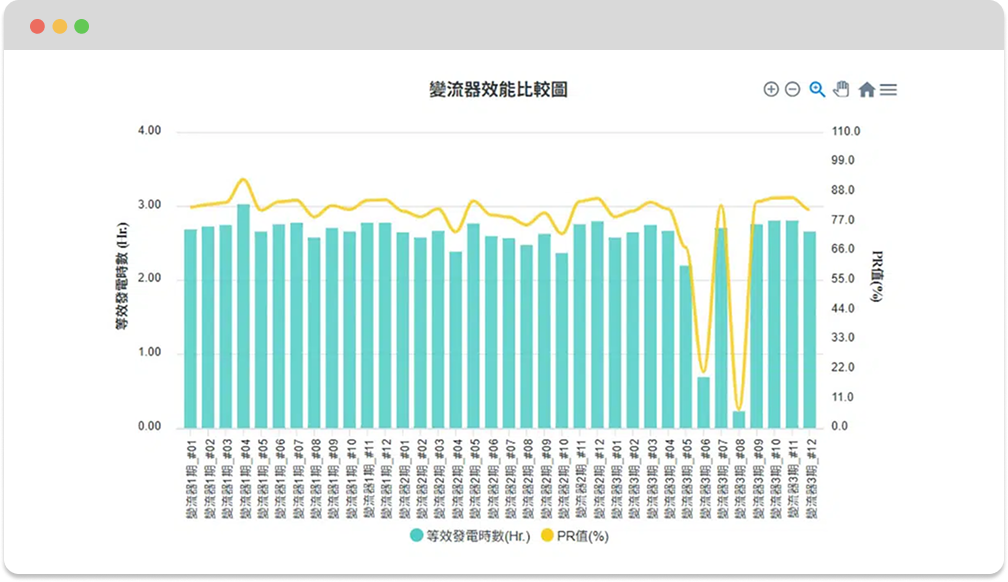Click the zoom out minus icon

(x=792, y=89)
